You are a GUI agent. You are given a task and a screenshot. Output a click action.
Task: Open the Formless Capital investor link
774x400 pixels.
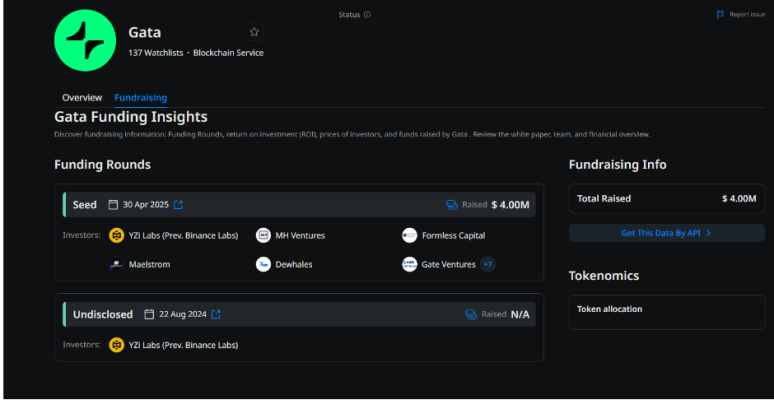pos(453,236)
